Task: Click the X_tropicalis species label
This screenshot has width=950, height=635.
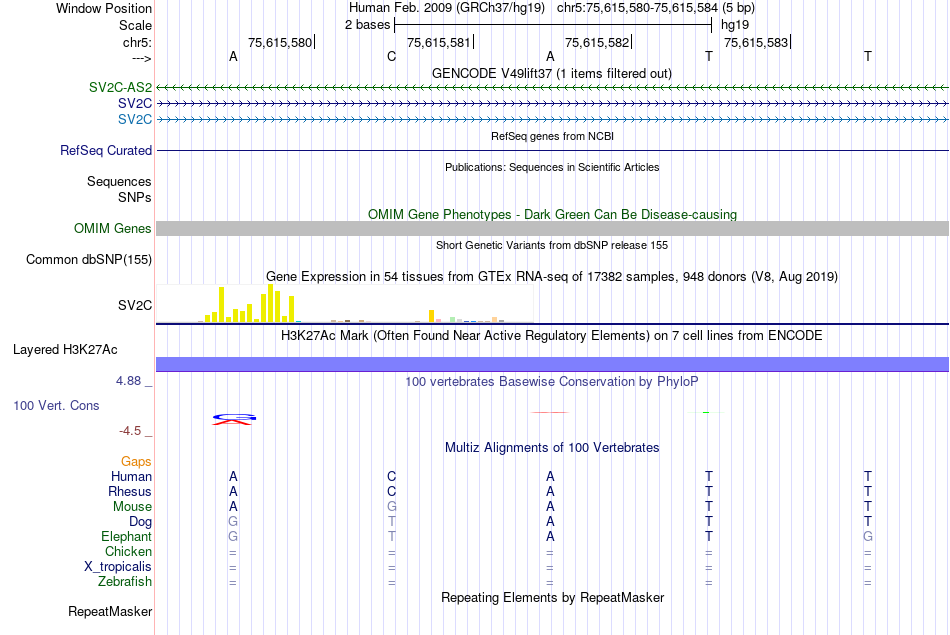Action: [x=118, y=567]
